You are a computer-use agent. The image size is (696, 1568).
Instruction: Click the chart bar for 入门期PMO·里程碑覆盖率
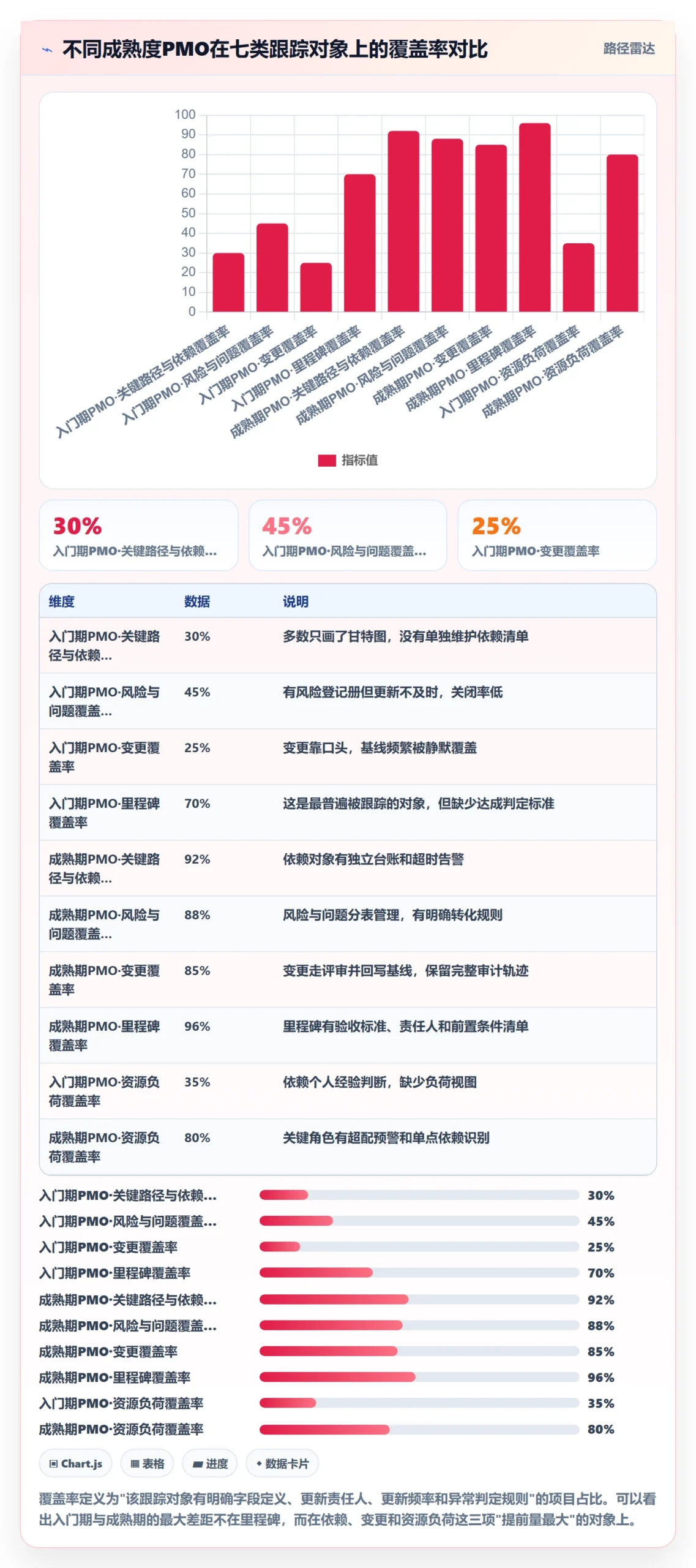pos(359,243)
